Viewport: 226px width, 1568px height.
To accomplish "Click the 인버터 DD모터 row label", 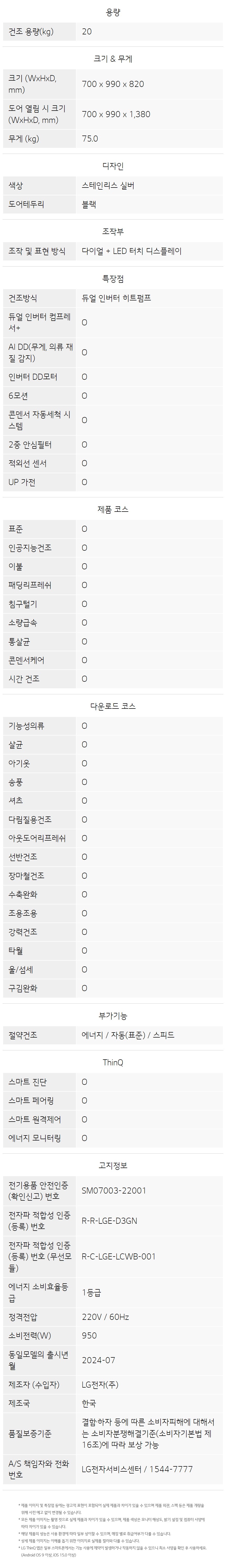I will pyautogui.click(x=33, y=377).
